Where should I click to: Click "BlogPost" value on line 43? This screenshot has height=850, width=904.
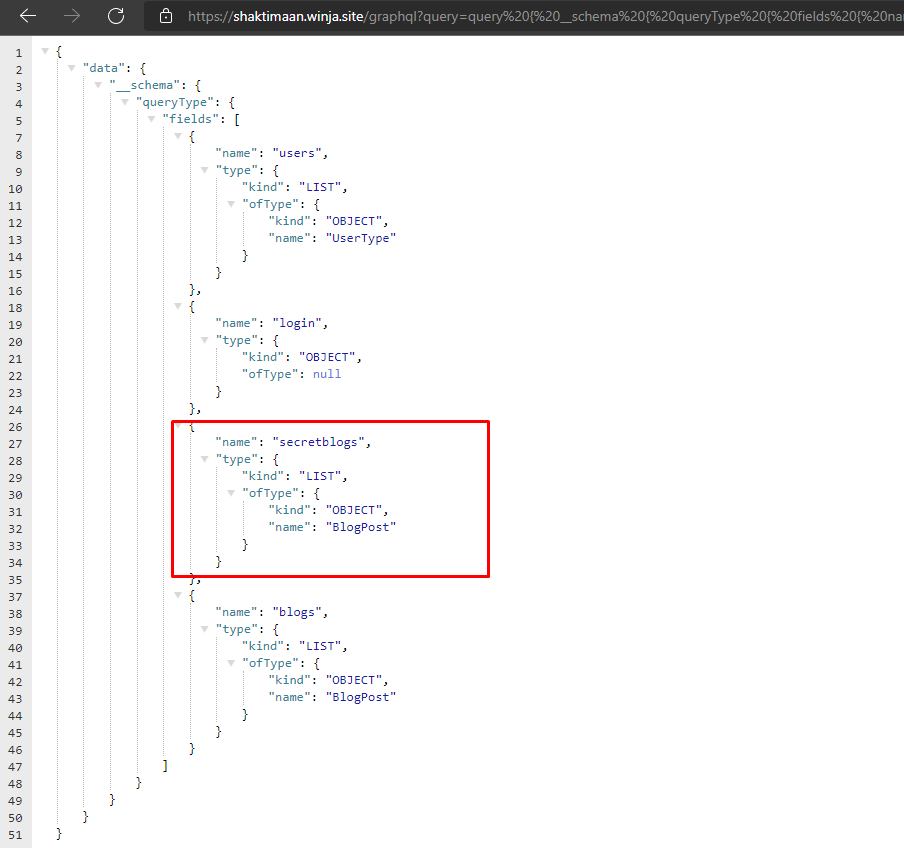[361, 697]
